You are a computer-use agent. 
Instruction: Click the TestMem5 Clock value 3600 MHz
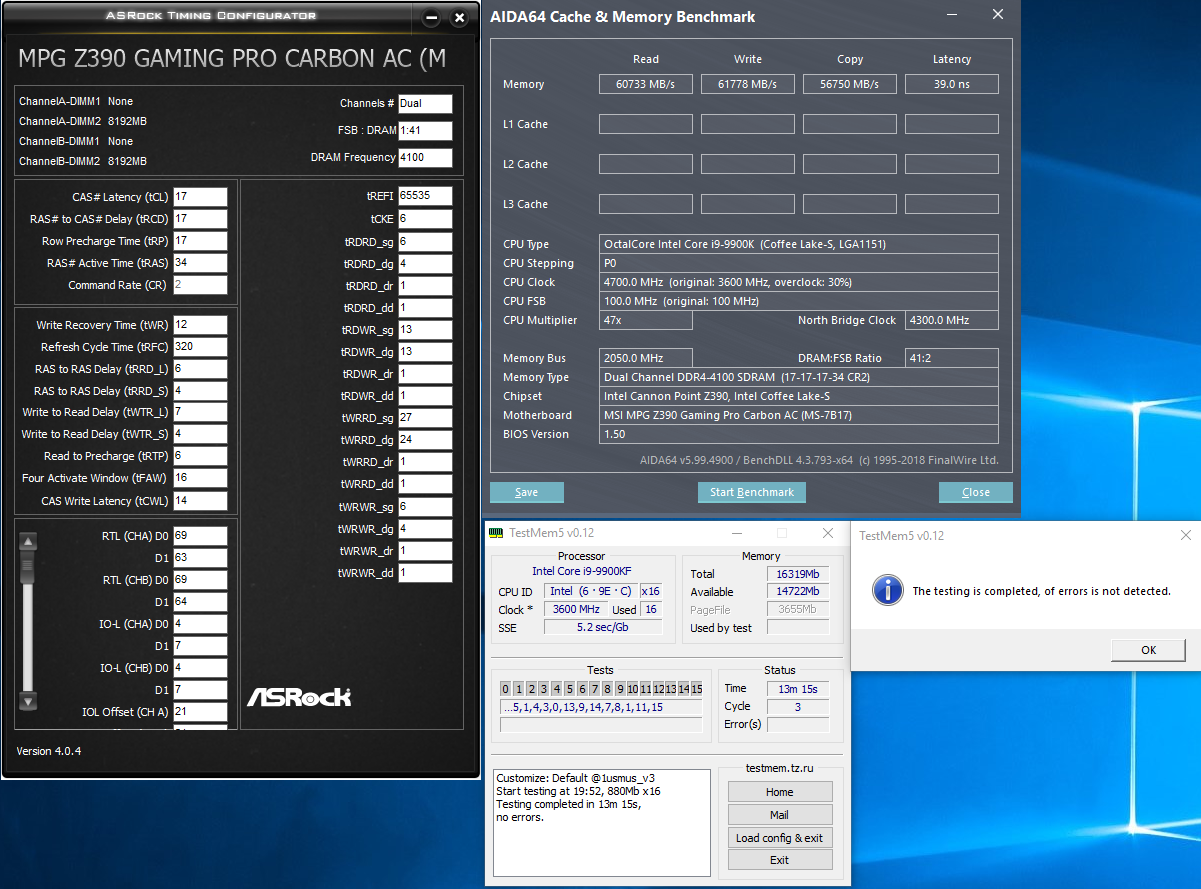pos(576,609)
